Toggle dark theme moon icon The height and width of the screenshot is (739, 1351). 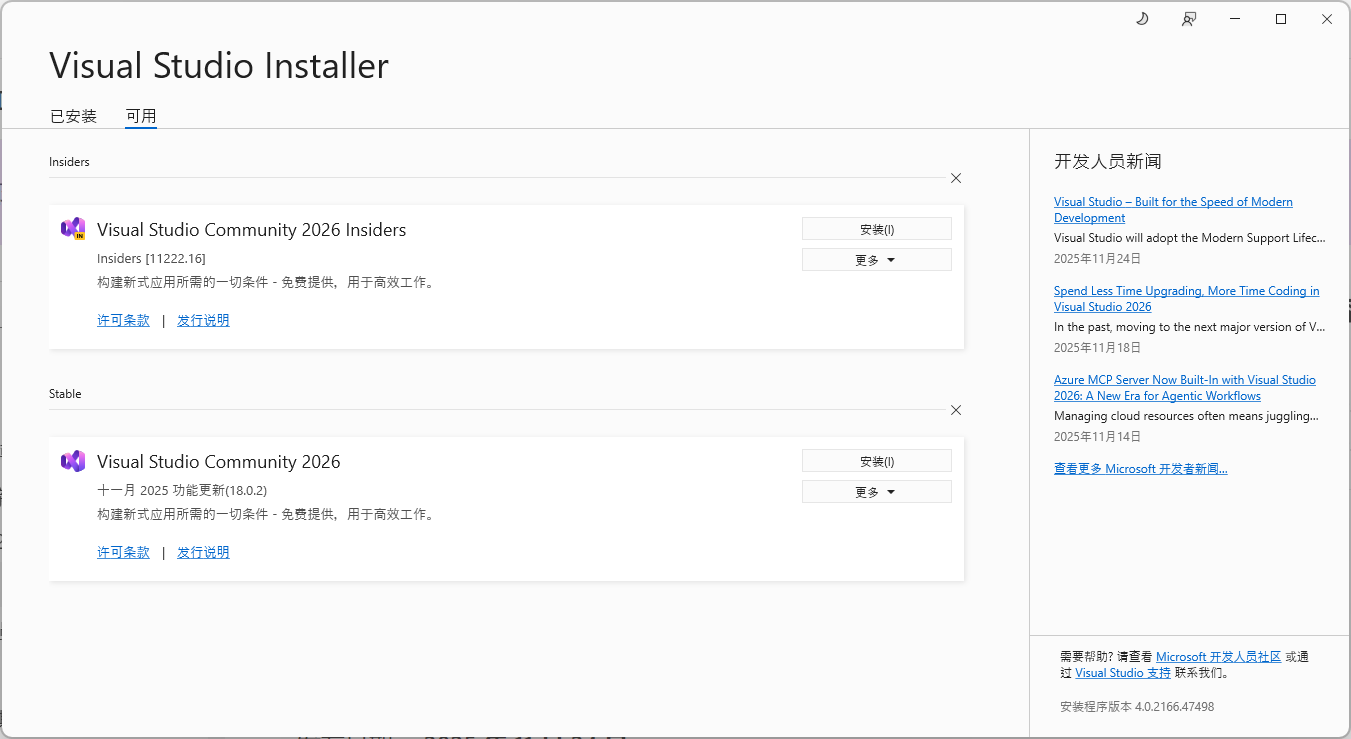(1142, 19)
